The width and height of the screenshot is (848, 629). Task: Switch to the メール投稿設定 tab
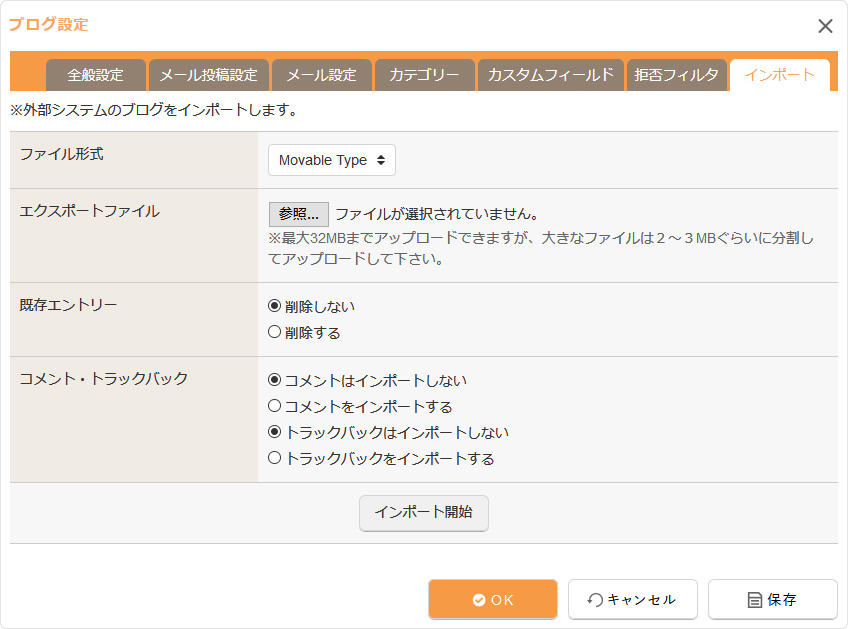(209, 75)
